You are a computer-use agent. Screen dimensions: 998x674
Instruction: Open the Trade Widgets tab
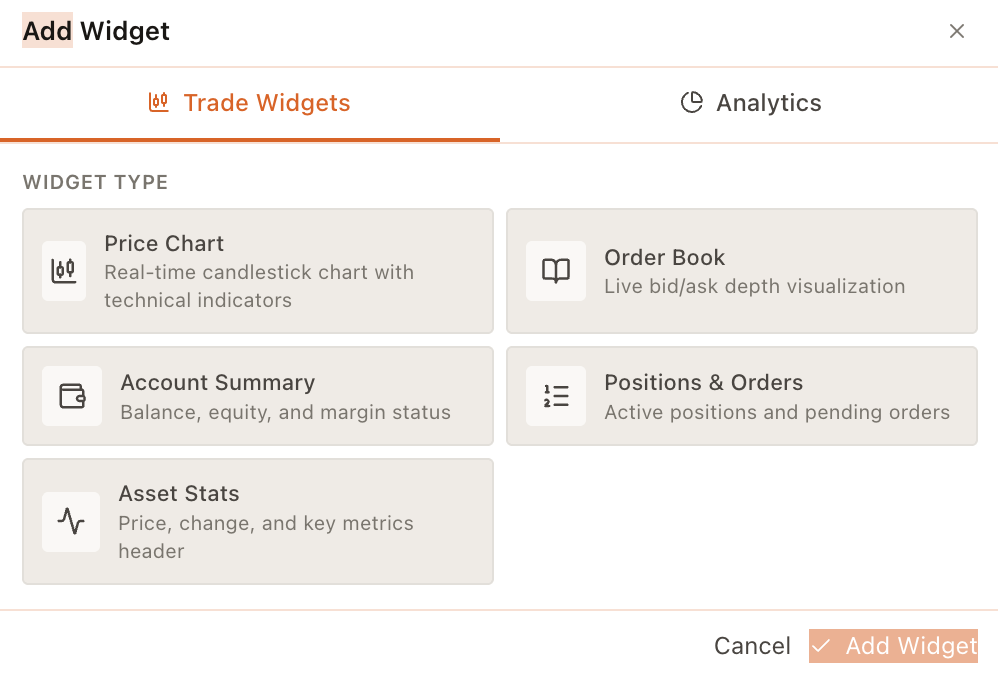click(x=249, y=102)
